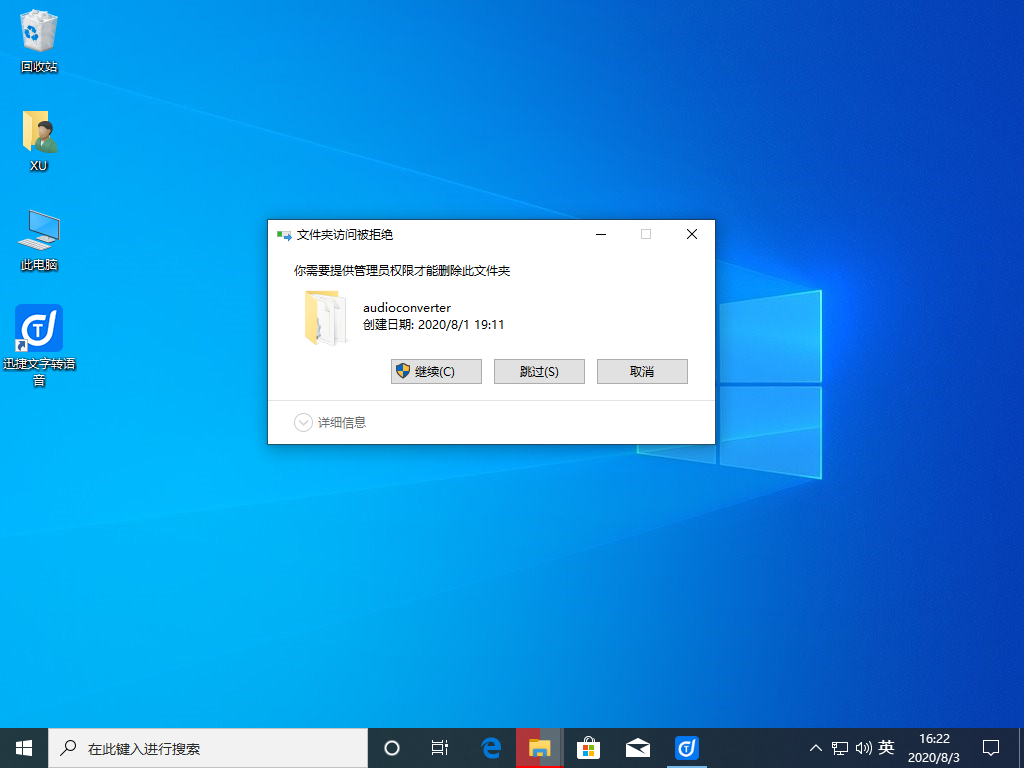This screenshot has height=768, width=1024.
Task: Click the taskbar search box
Action: pos(208,747)
